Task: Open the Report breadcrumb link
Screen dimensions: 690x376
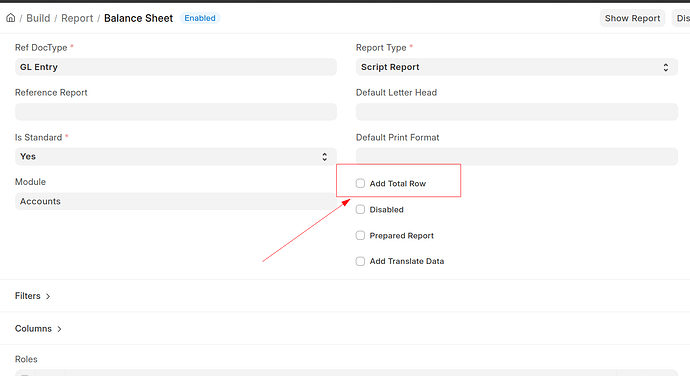Action: click(x=77, y=18)
